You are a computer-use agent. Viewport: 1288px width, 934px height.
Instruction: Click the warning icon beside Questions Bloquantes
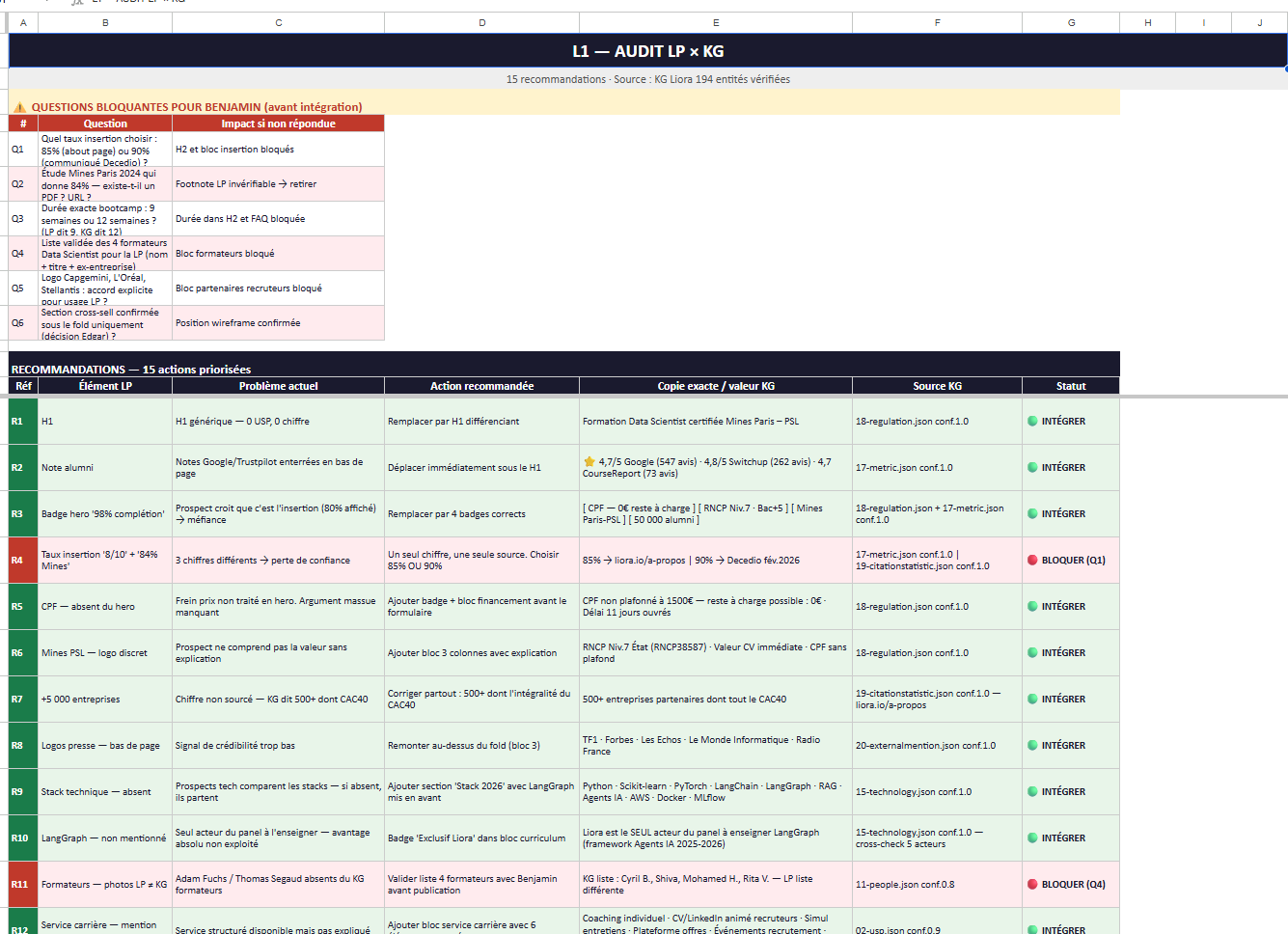[x=19, y=107]
